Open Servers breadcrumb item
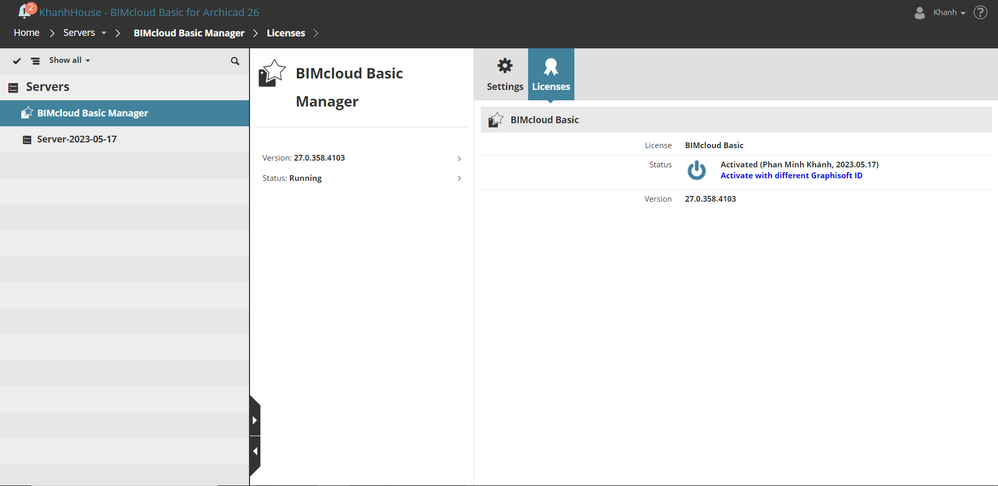The width and height of the screenshot is (998, 486). pos(79,32)
